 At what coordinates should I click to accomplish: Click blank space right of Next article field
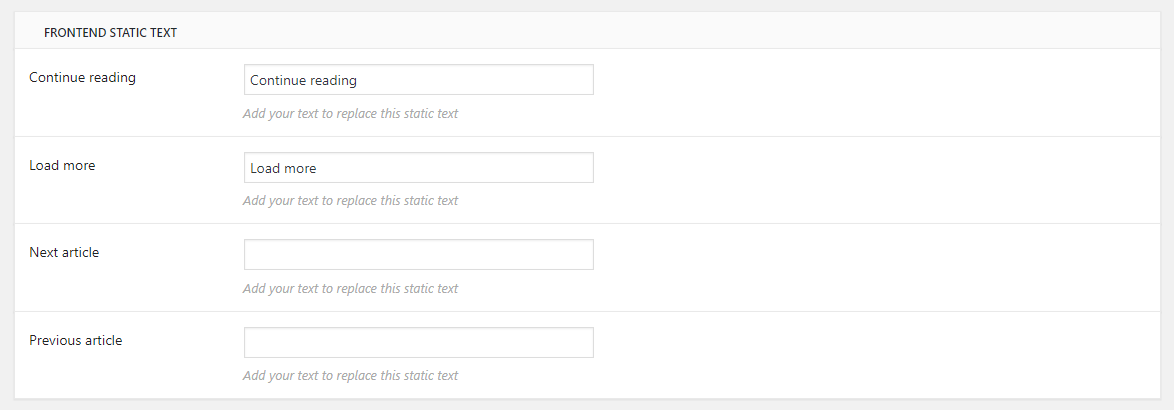click(x=850, y=255)
